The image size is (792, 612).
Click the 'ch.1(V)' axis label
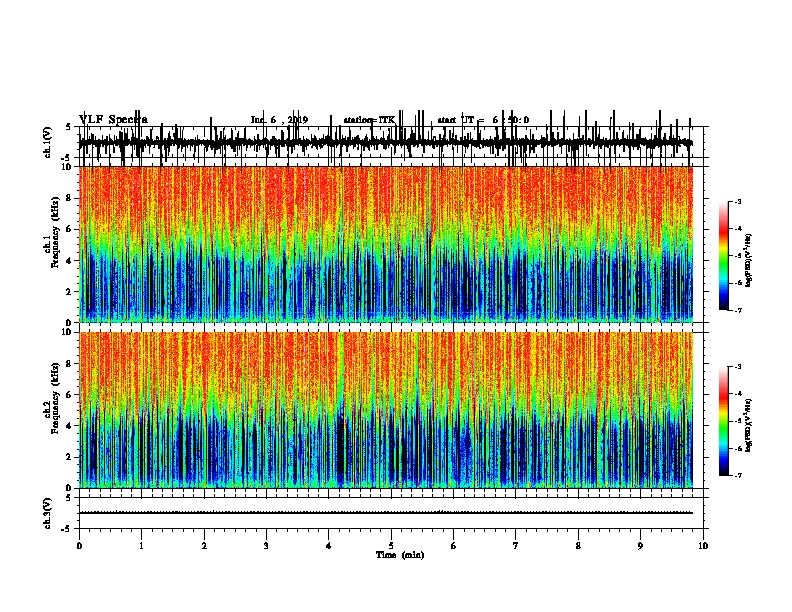(47, 142)
